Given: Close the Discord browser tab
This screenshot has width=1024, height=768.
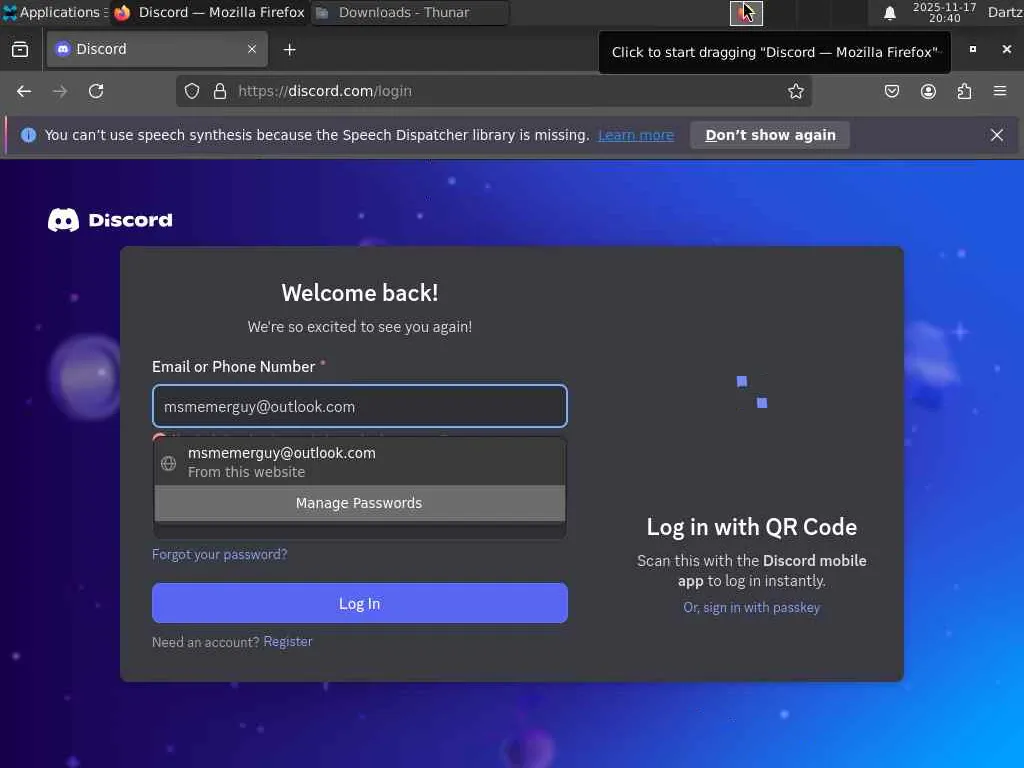Looking at the screenshot, I should coord(252,49).
